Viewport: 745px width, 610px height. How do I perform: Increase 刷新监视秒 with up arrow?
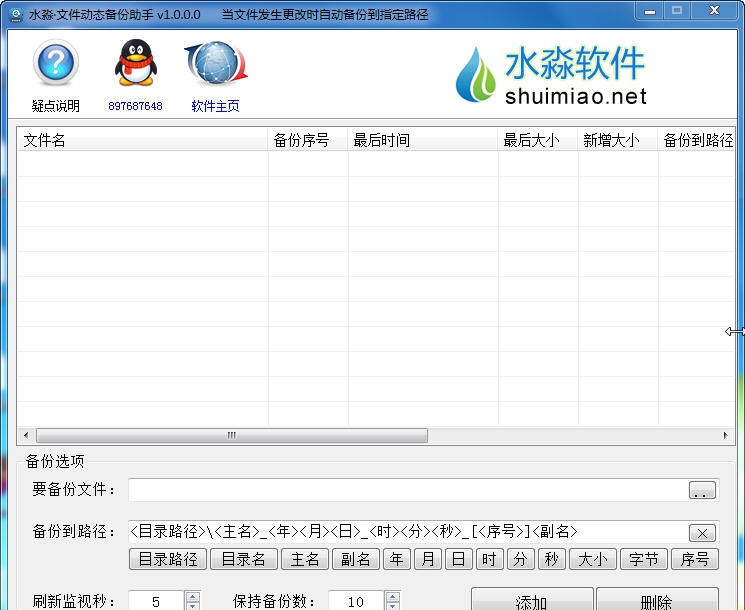pos(192,596)
